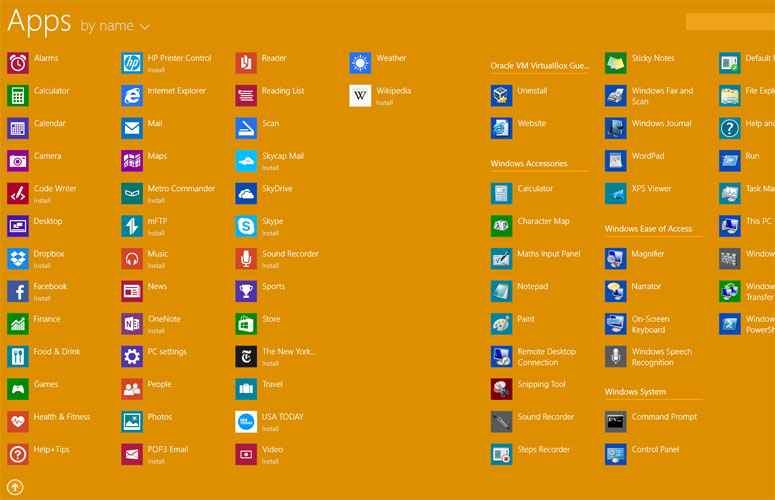Click the Metro Commander icon

[132, 194]
